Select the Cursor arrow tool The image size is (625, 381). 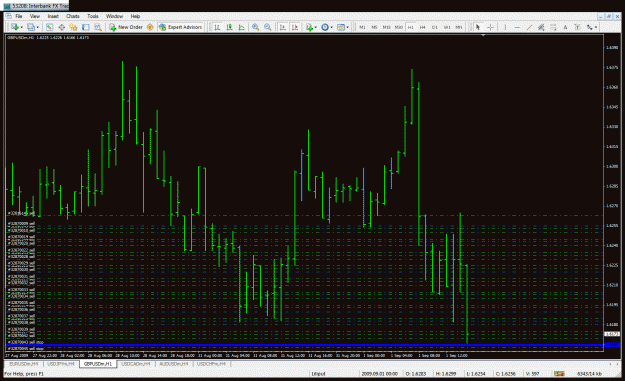pyautogui.click(x=478, y=27)
